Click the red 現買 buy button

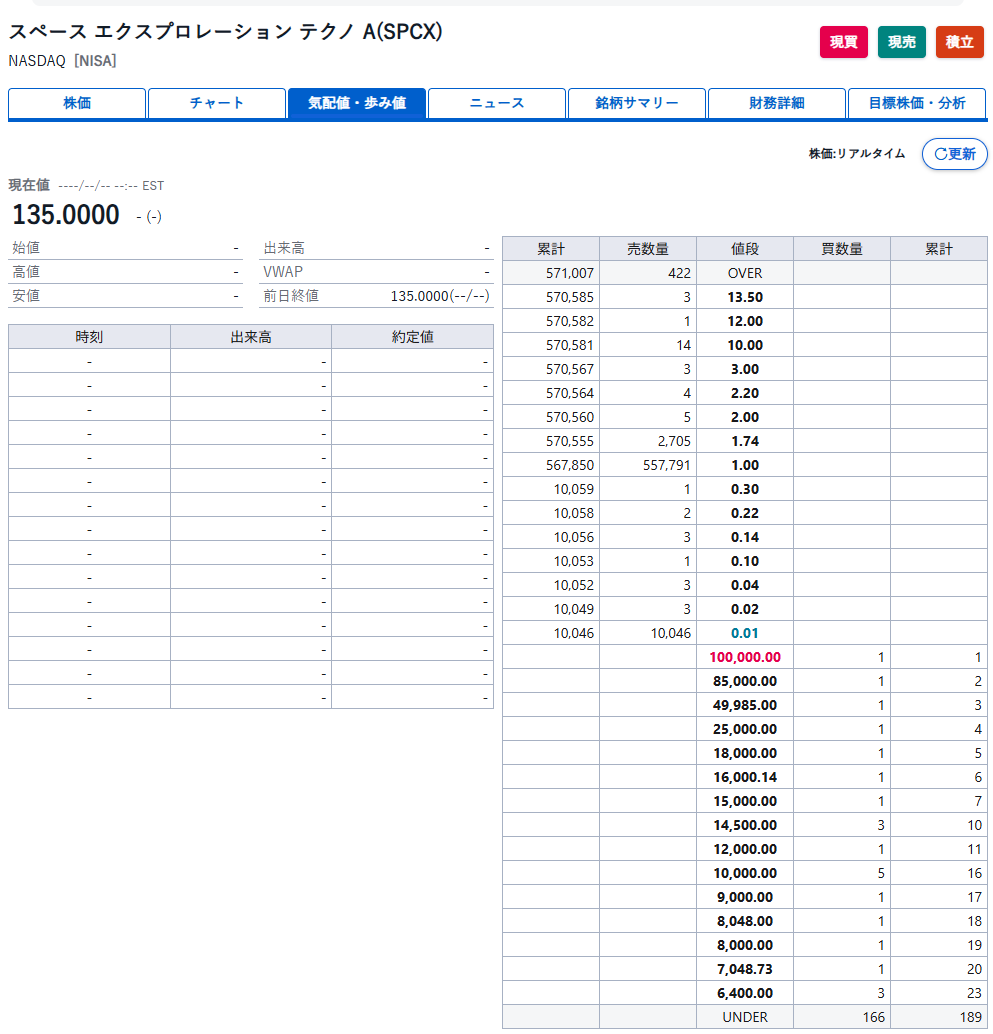pyautogui.click(x=843, y=42)
